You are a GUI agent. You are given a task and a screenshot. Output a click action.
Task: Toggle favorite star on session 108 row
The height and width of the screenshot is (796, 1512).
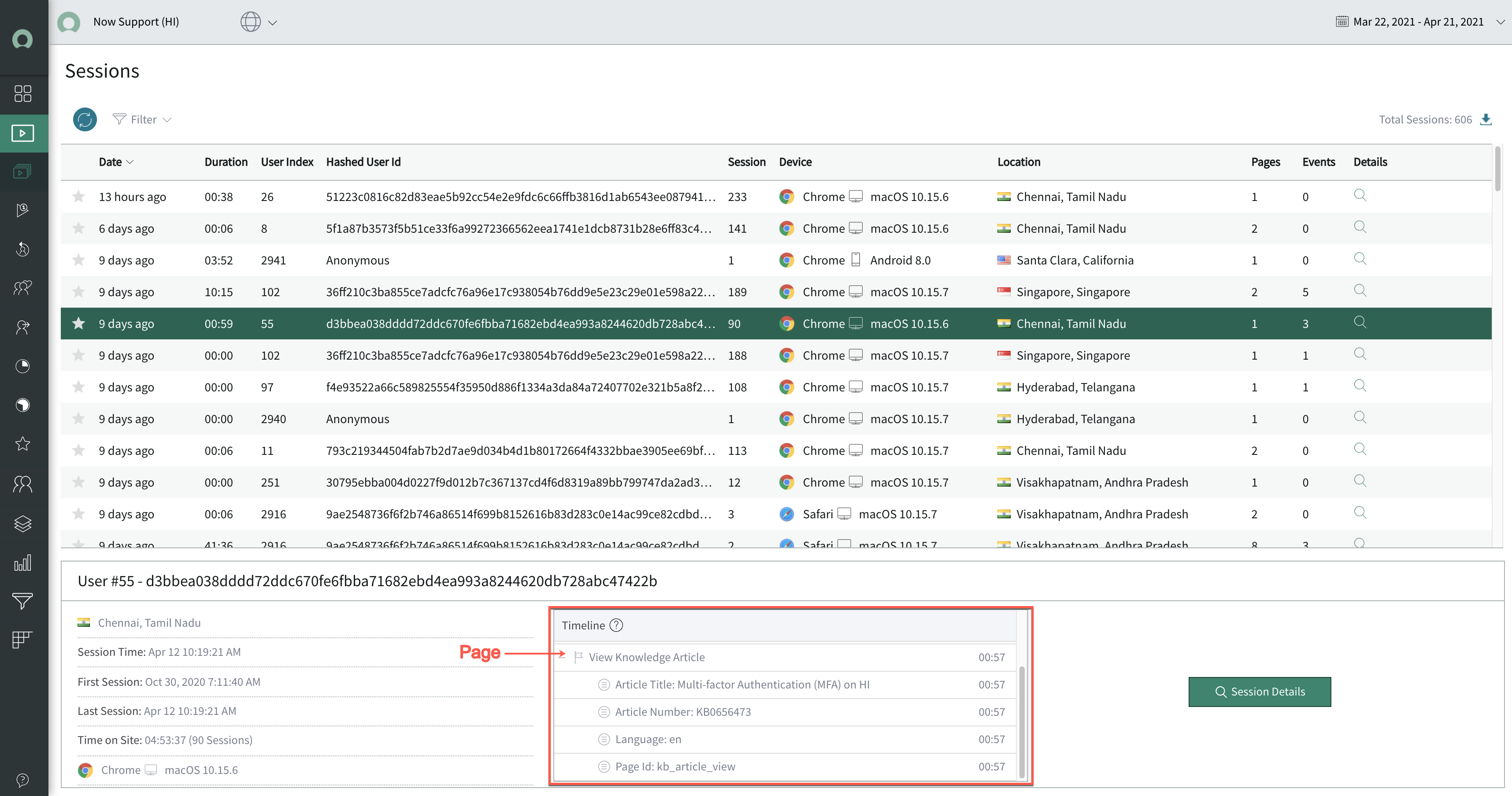point(79,386)
